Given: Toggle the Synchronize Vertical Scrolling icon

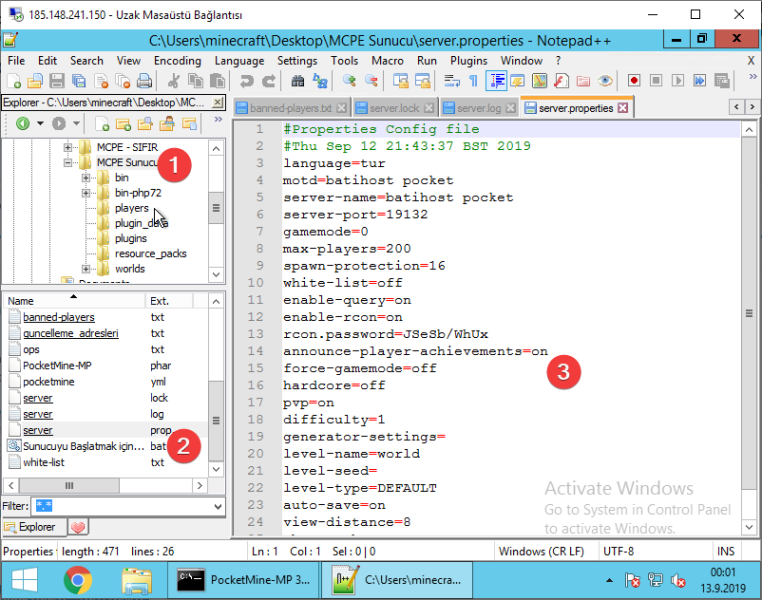Looking at the screenshot, I should [401, 81].
